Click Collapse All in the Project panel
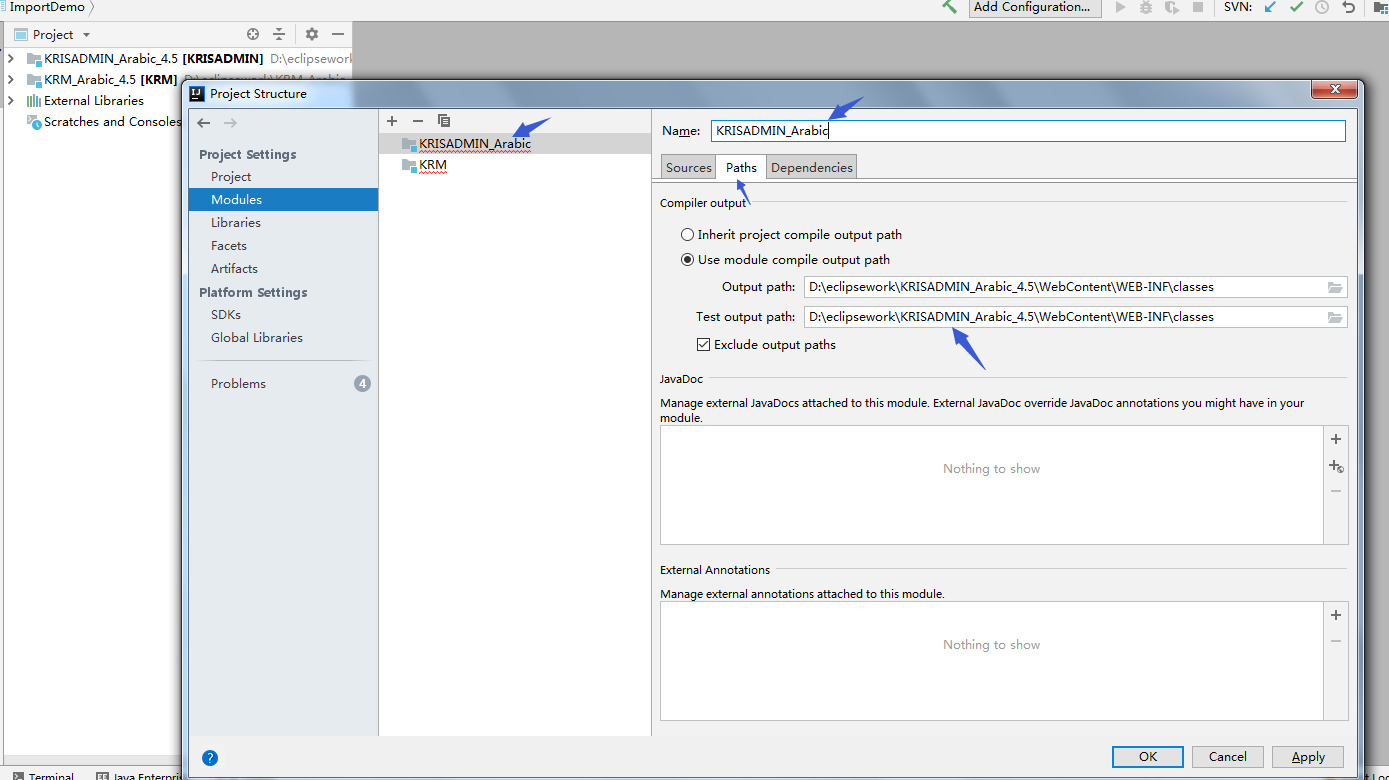1389x780 pixels. [279, 34]
